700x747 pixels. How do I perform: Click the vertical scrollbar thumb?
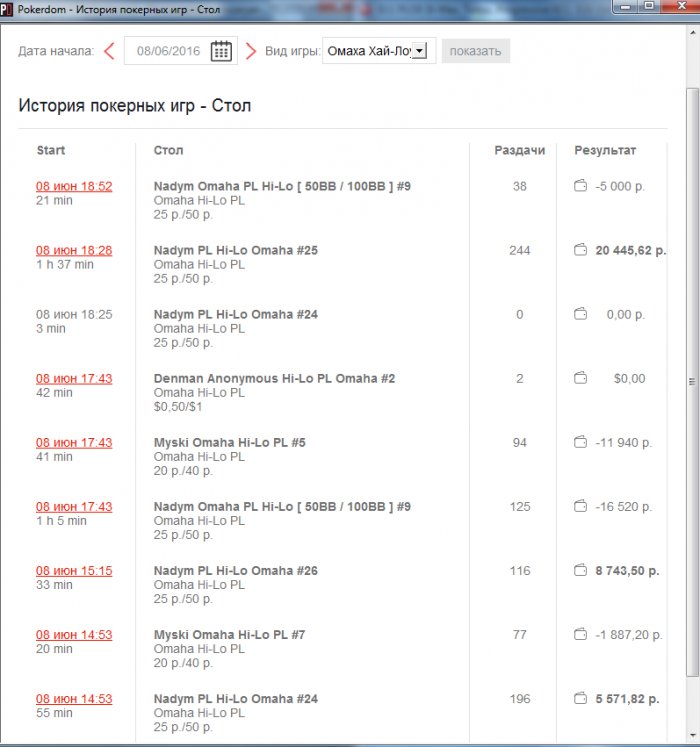692,381
